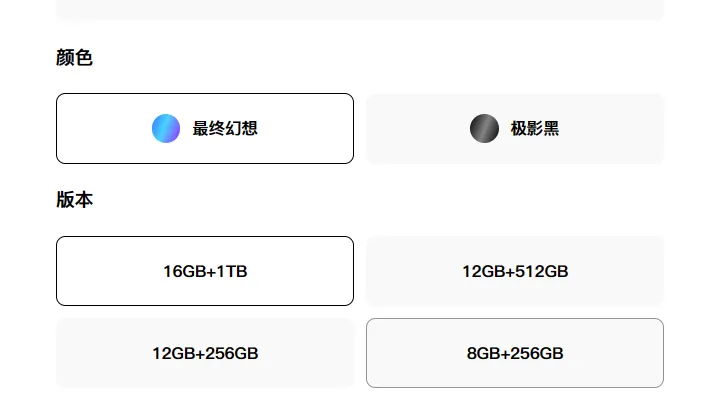Click the 颜色 section heading
704x412 pixels.
[74, 58]
